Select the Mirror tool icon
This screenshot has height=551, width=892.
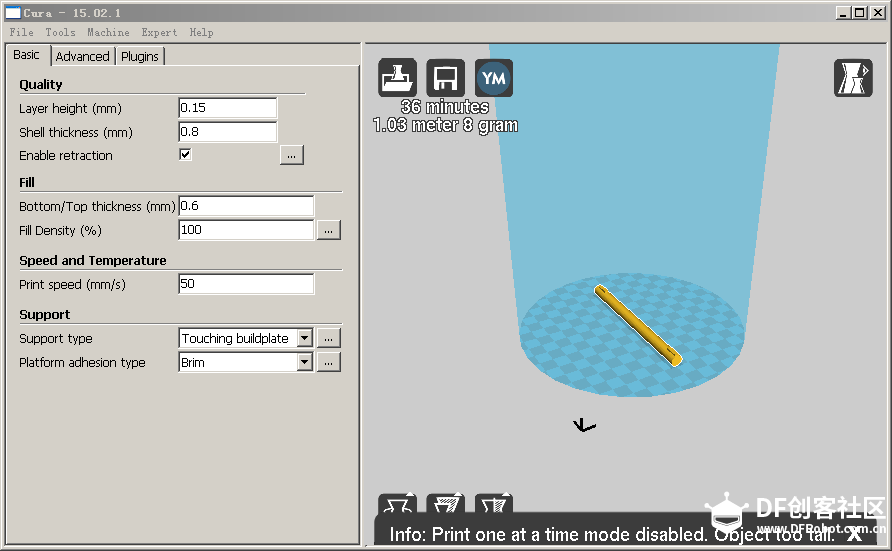(494, 504)
